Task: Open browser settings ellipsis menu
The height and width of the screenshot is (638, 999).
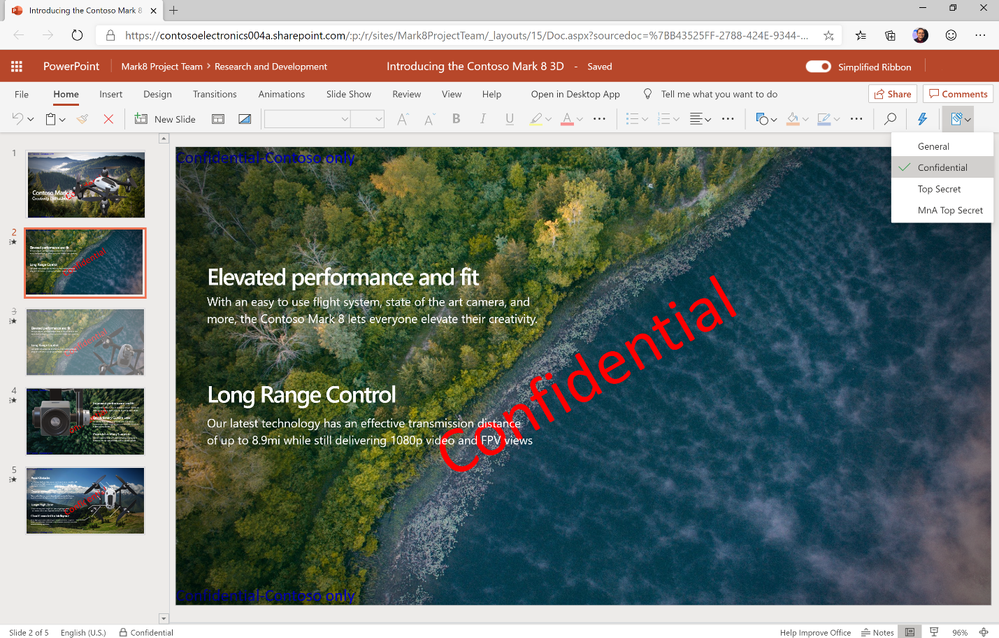Action: [980, 36]
